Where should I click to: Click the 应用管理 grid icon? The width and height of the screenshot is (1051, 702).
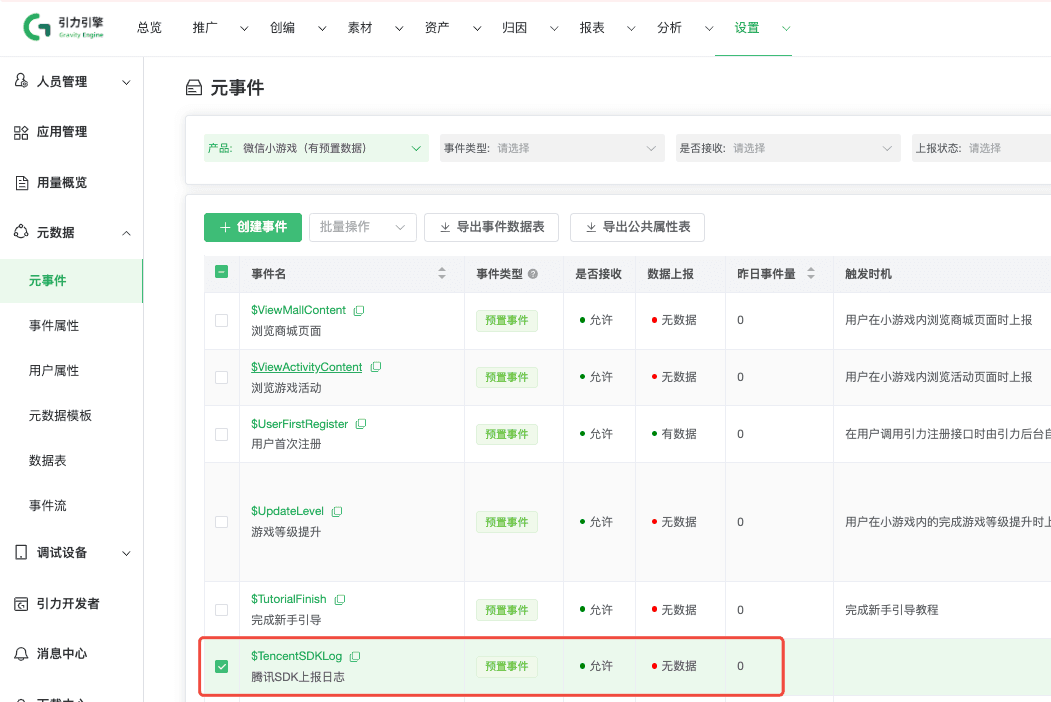[x=21, y=132]
